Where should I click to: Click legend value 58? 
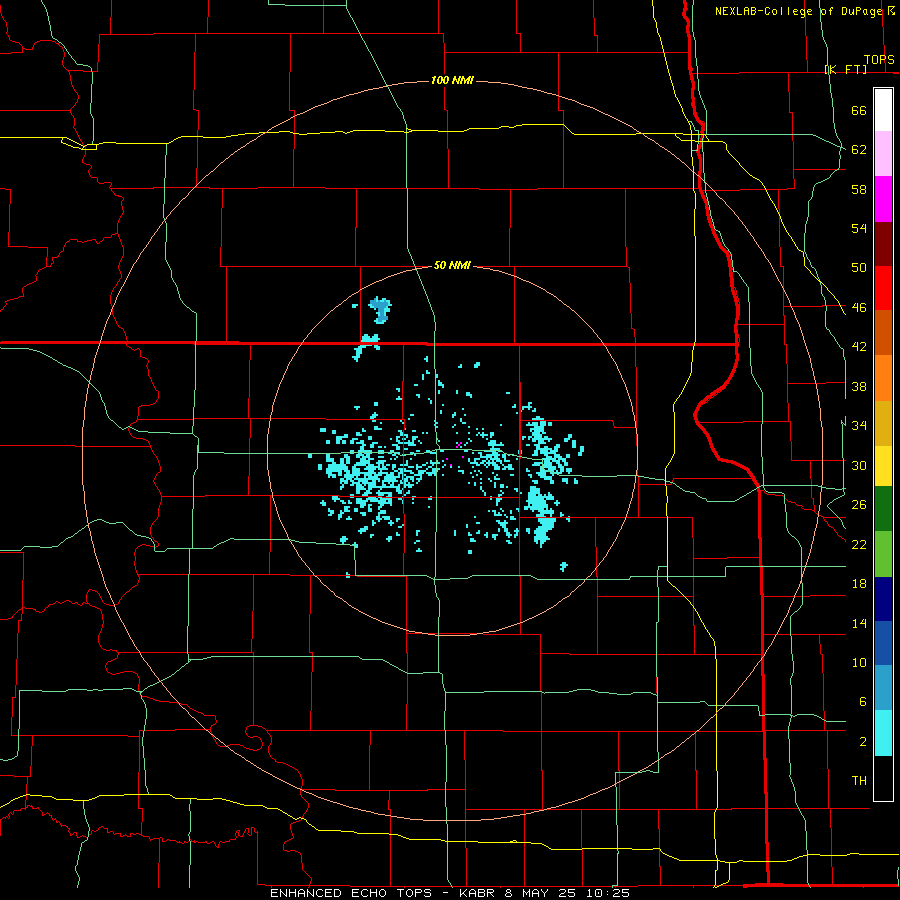pos(859,189)
